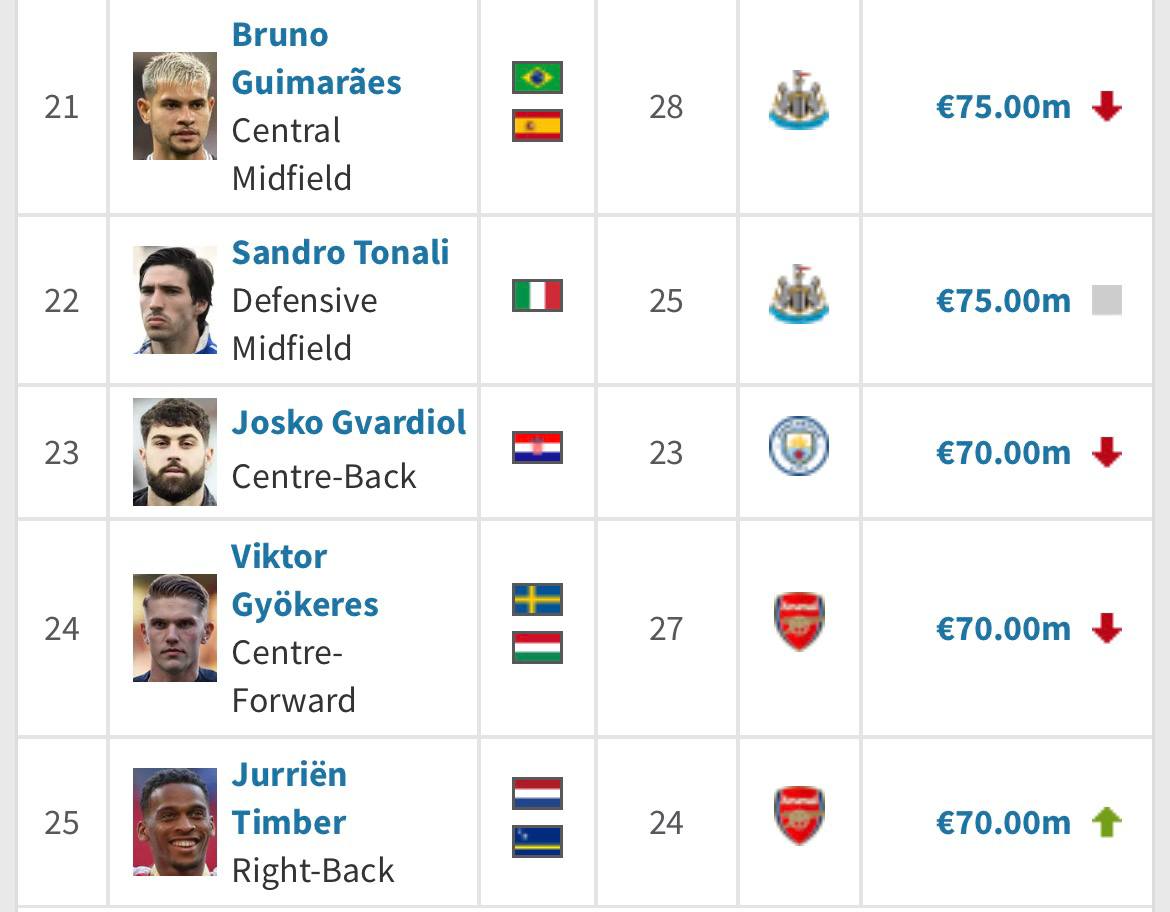Screen dimensions: 1170x912
Task: Click the Italy flag icon
Action: [537, 296]
